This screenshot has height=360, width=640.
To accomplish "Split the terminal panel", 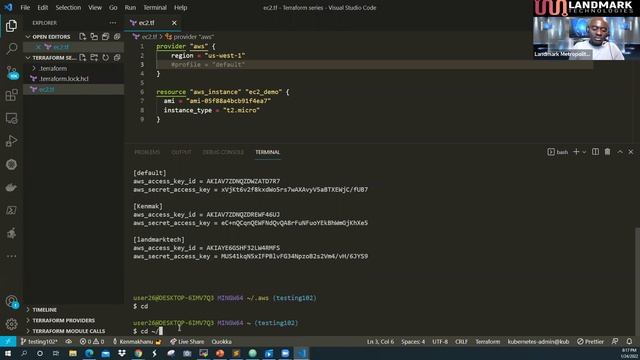I will tap(596, 152).
